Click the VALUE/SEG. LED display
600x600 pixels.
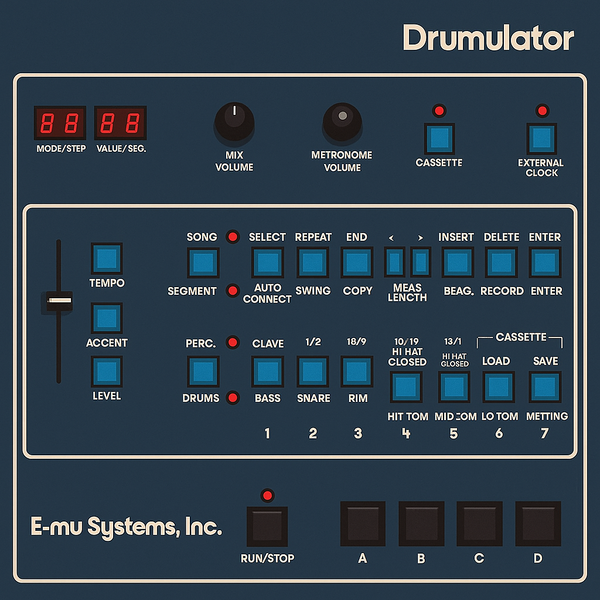[x=121, y=123]
